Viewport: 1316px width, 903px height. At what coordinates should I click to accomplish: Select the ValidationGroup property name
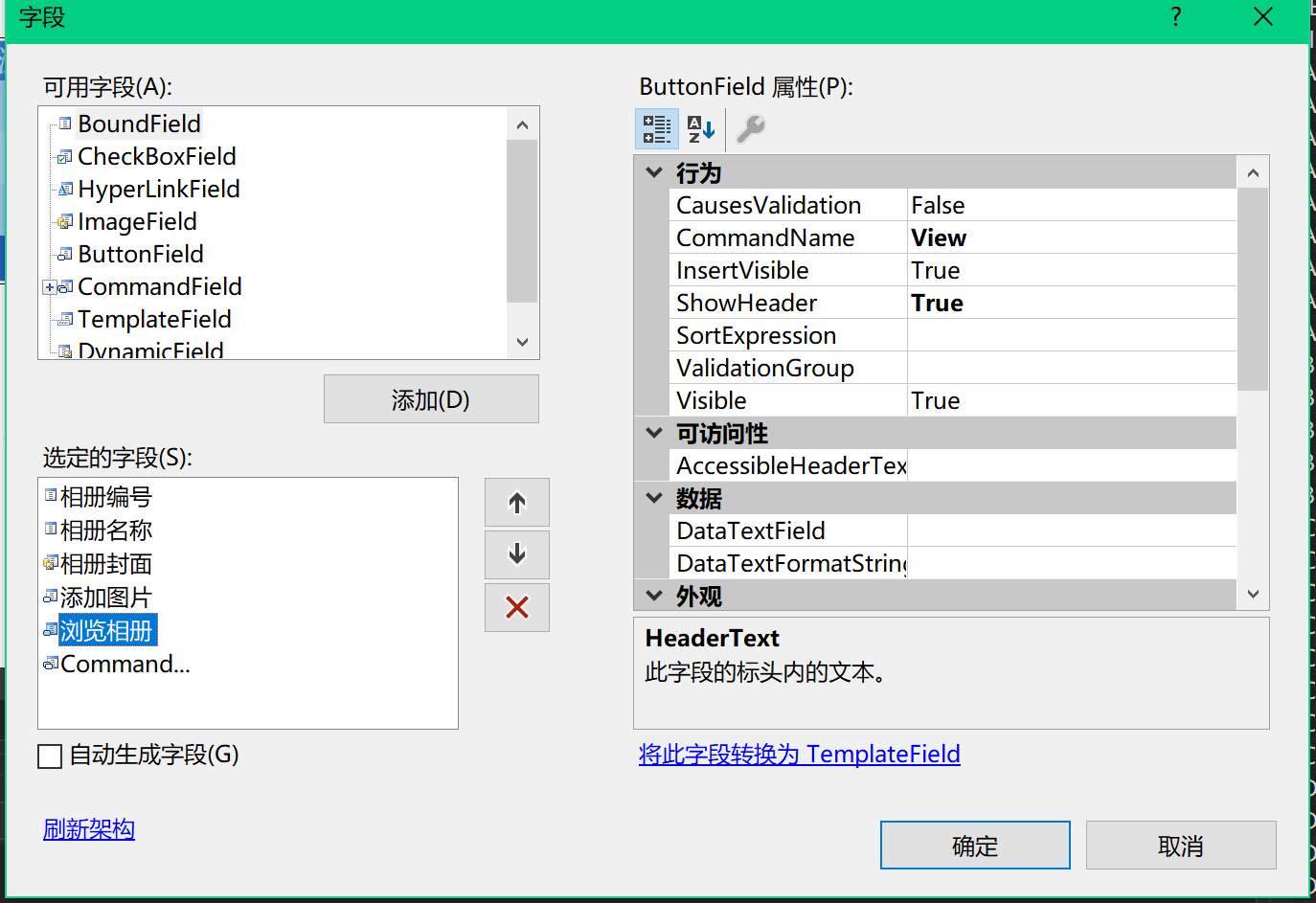tap(765, 368)
